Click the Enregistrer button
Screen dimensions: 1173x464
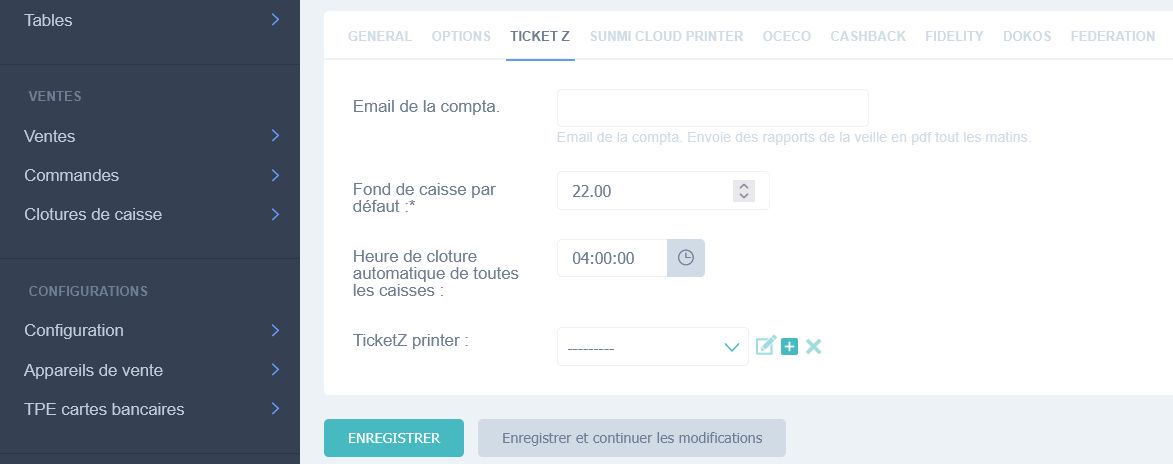click(x=394, y=438)
